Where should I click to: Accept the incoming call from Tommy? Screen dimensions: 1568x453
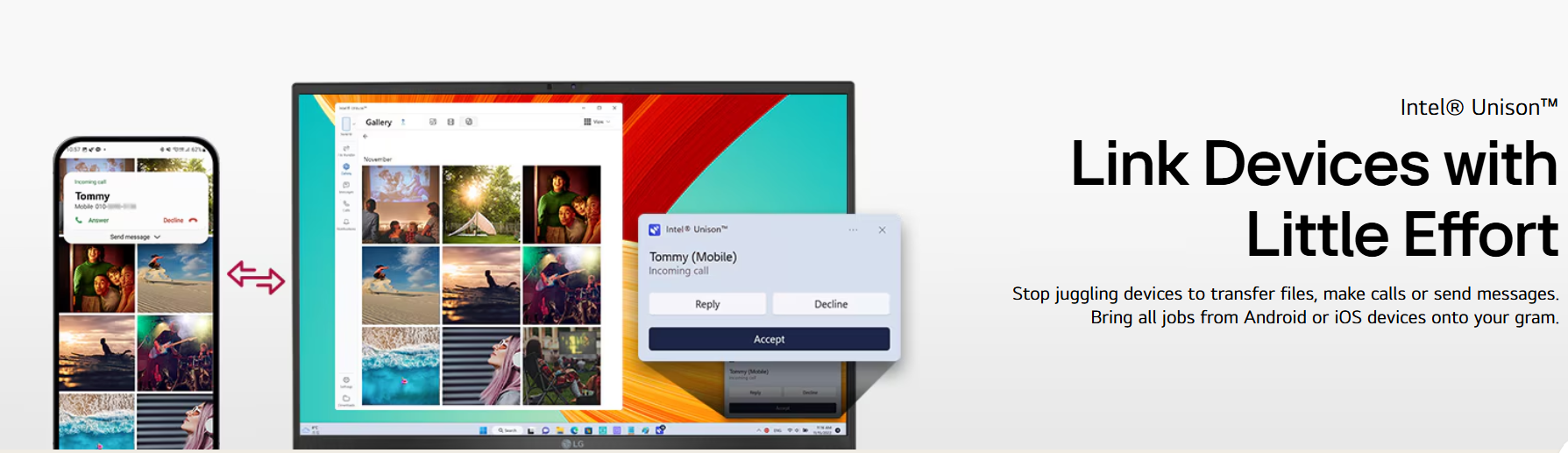tap(769, 339)
